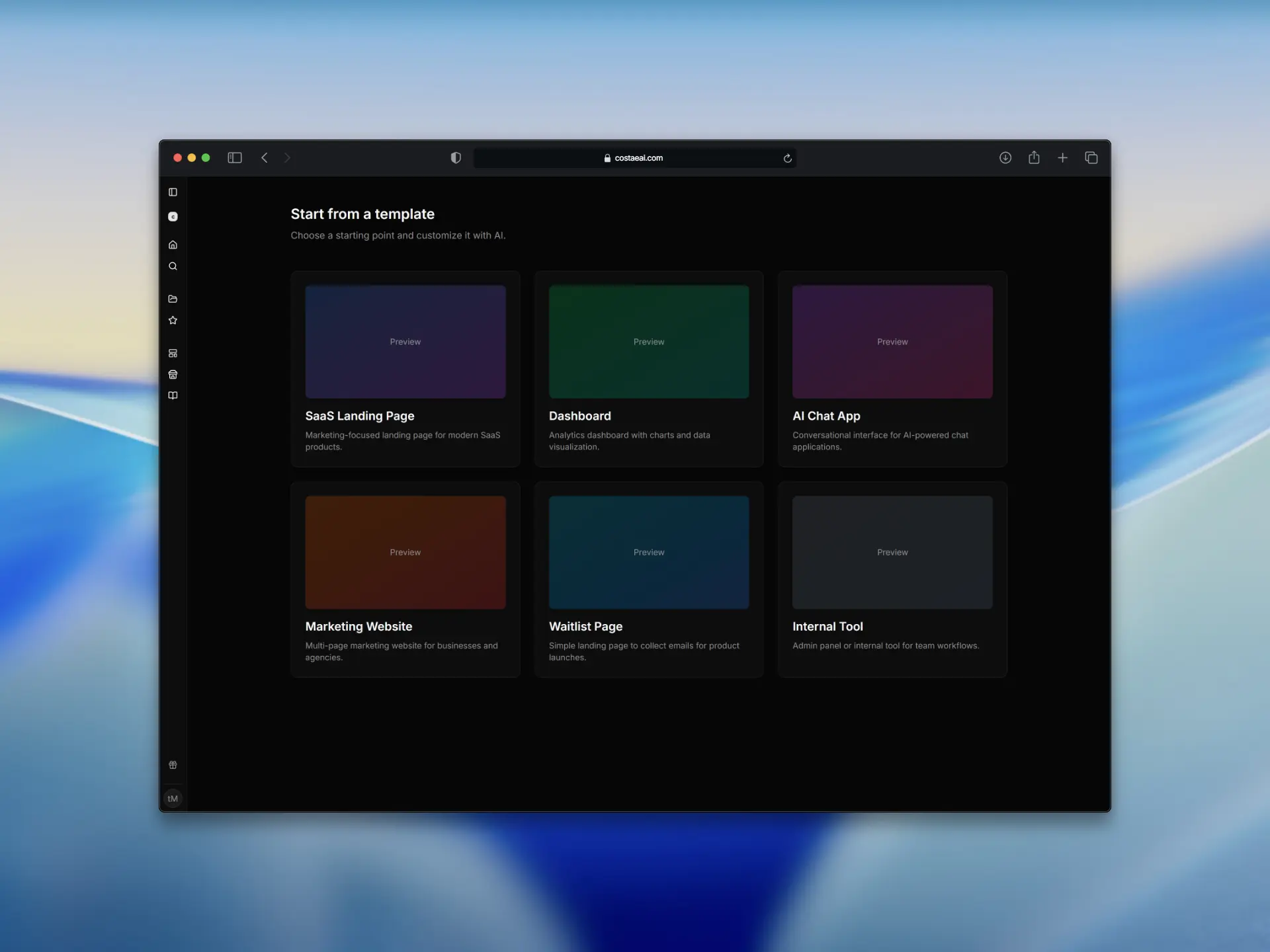Click the Share icon in the toolbar
1270x952 pixels.
pyautogui.click(x=1035, y=158)
